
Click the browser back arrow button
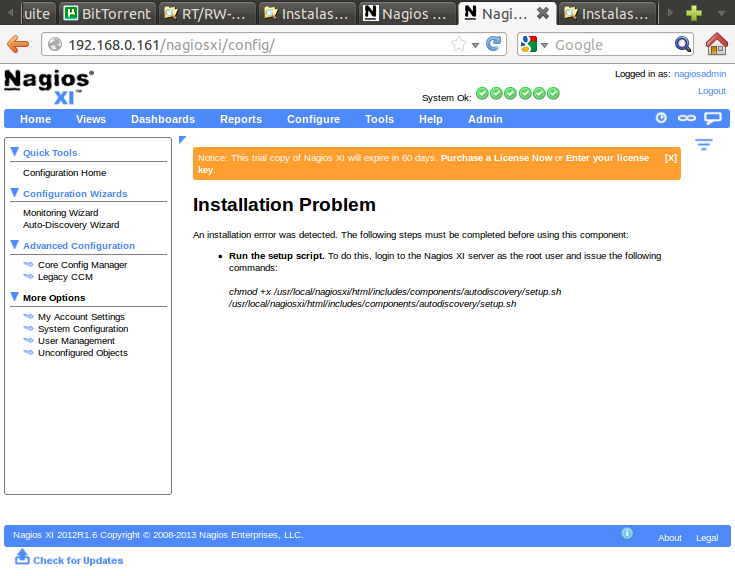(18, 44)
